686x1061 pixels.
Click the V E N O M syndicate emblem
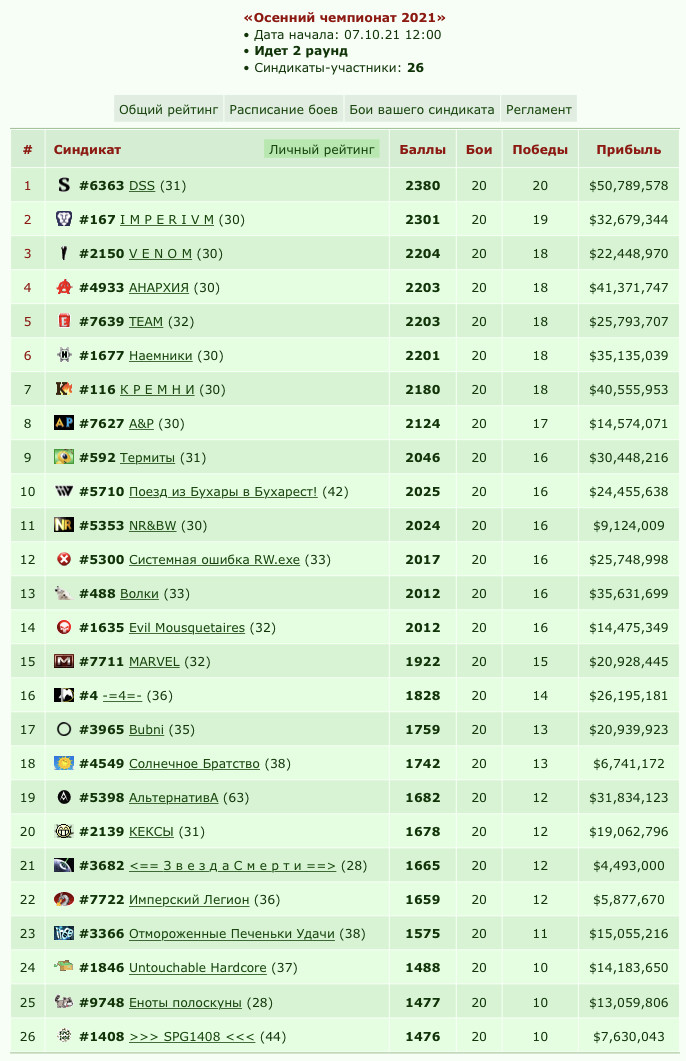click(x=64, y=253)
